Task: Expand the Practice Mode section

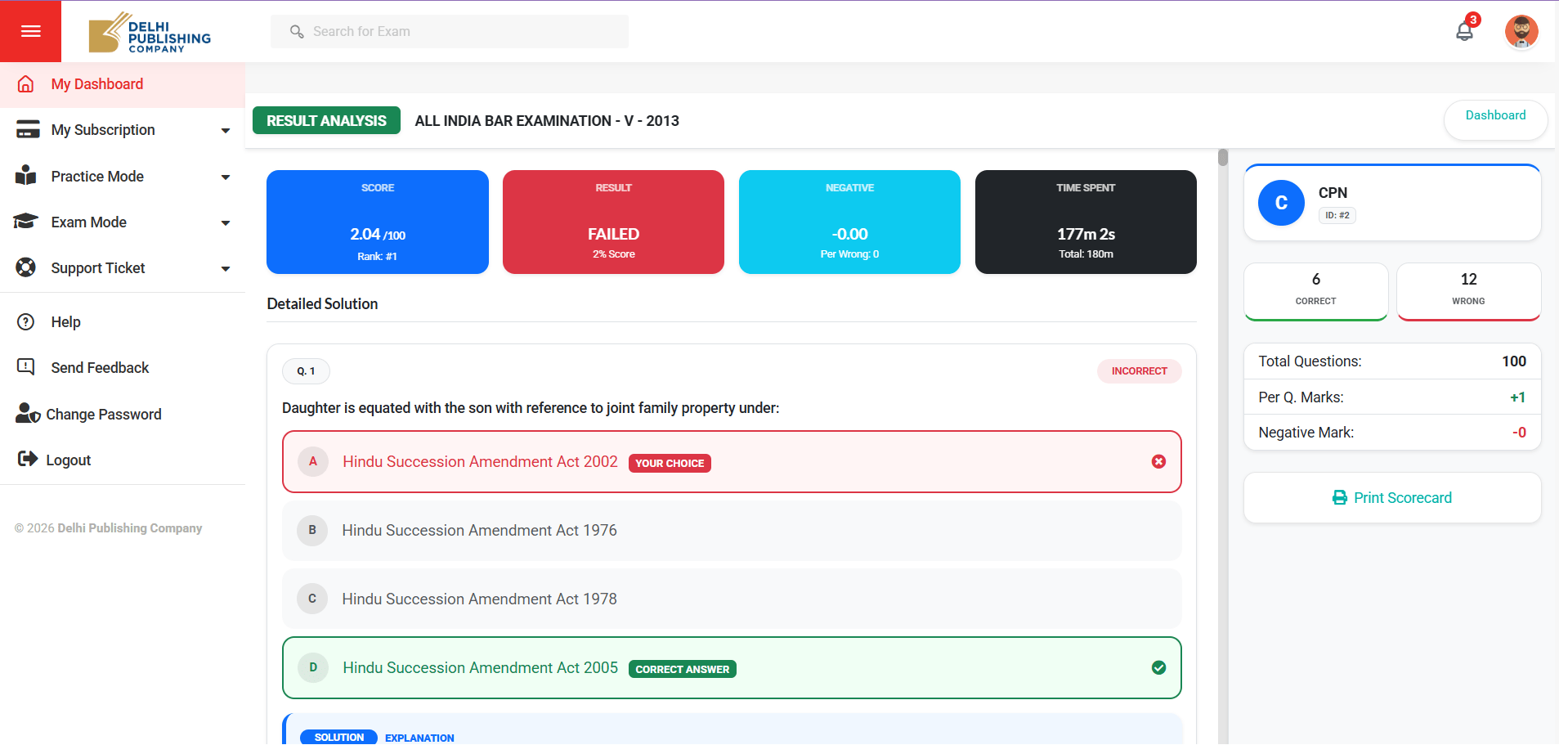Action: (123, 176)
